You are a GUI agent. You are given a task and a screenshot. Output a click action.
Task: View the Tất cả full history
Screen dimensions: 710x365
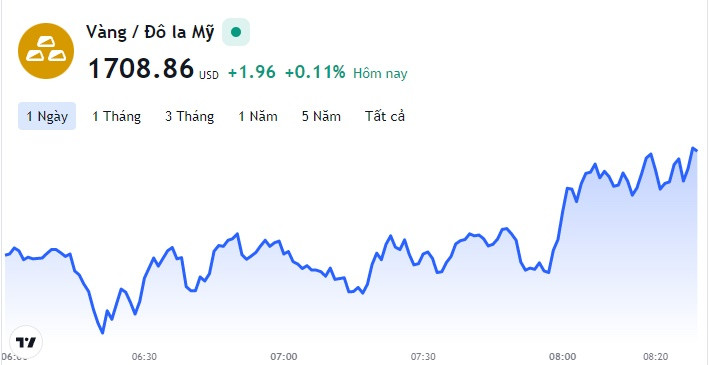click(x=385, y=116)
